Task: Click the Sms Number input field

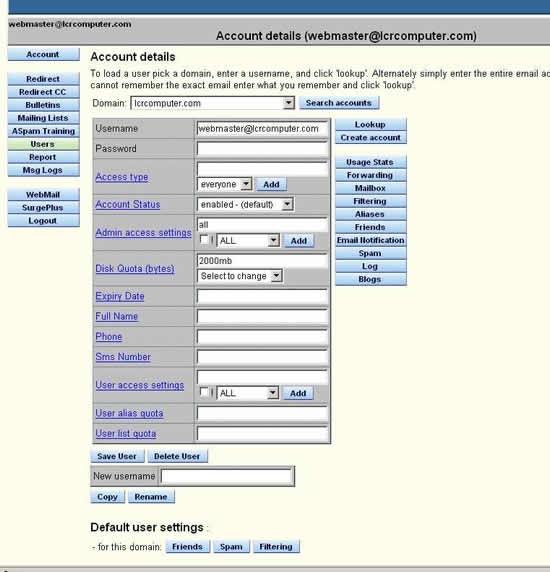Action: click(x=262, y=357)
